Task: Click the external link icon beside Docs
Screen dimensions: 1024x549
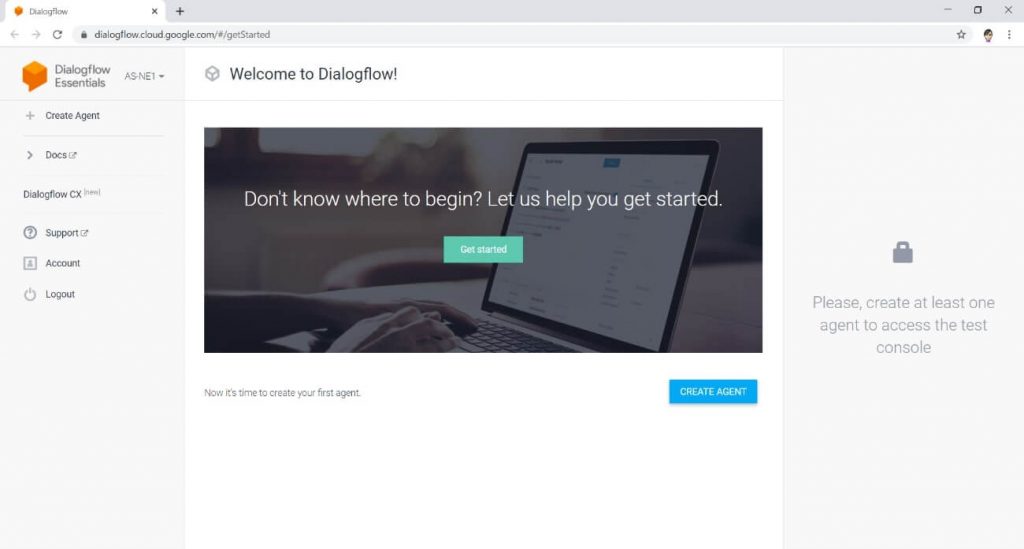Action: pos(72,155)
